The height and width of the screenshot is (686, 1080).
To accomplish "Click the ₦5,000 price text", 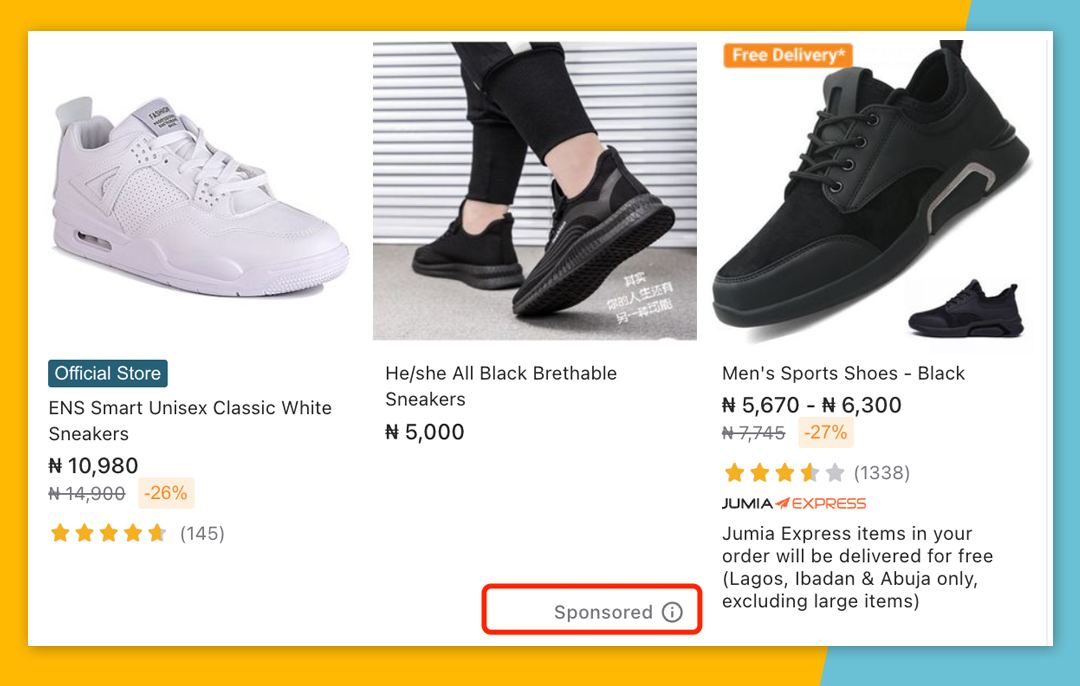I will pyautogui.click(x=424, y=431).
